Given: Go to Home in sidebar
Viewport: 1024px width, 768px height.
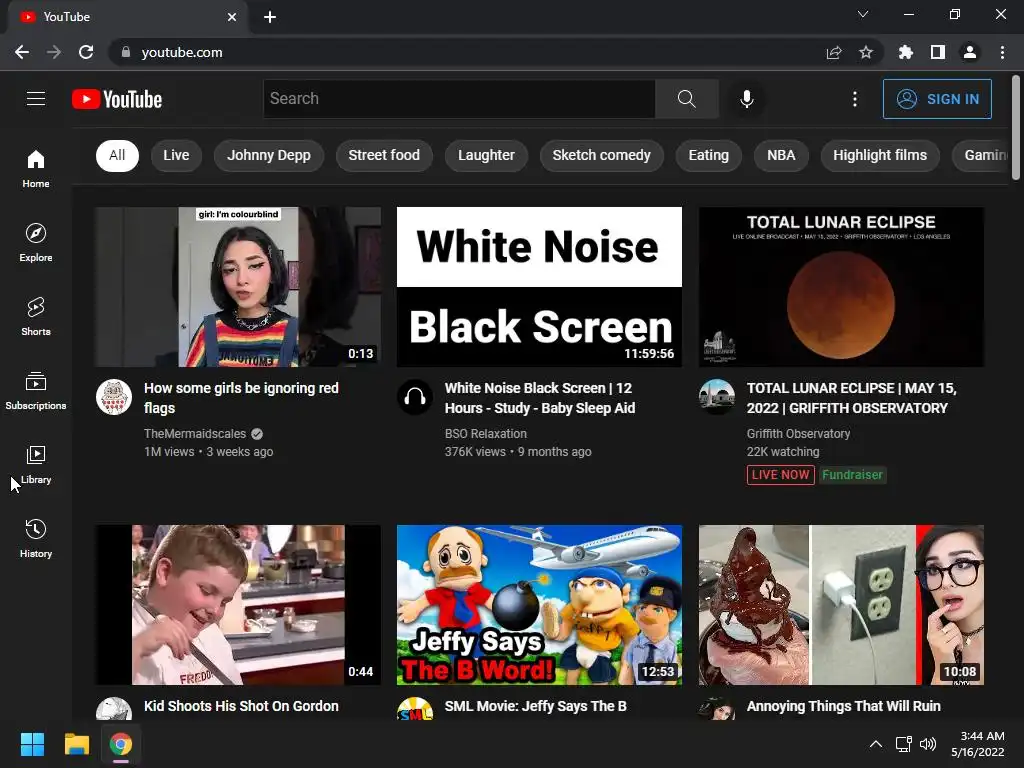Looking at the screenshot, I should pyautogui.click(x=36, y=168).
